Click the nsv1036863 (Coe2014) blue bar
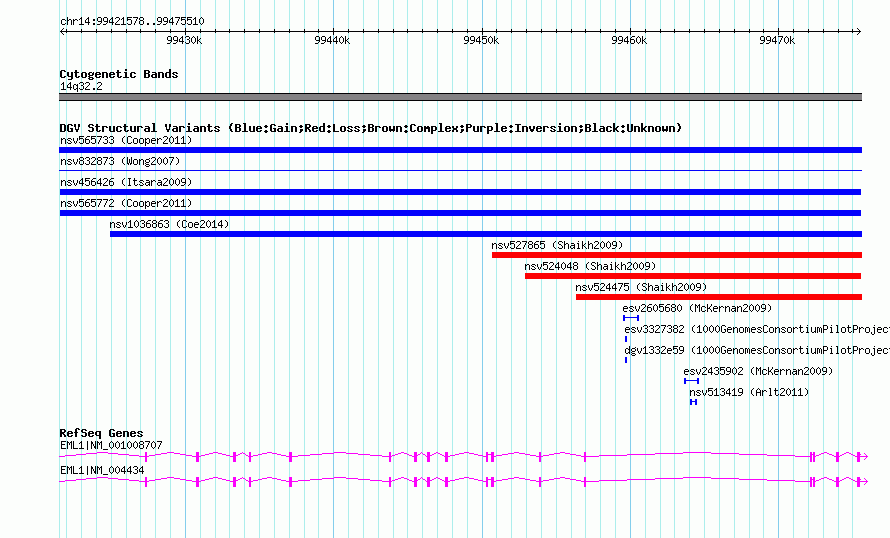 pyautogui.click(x=486, y=234)
